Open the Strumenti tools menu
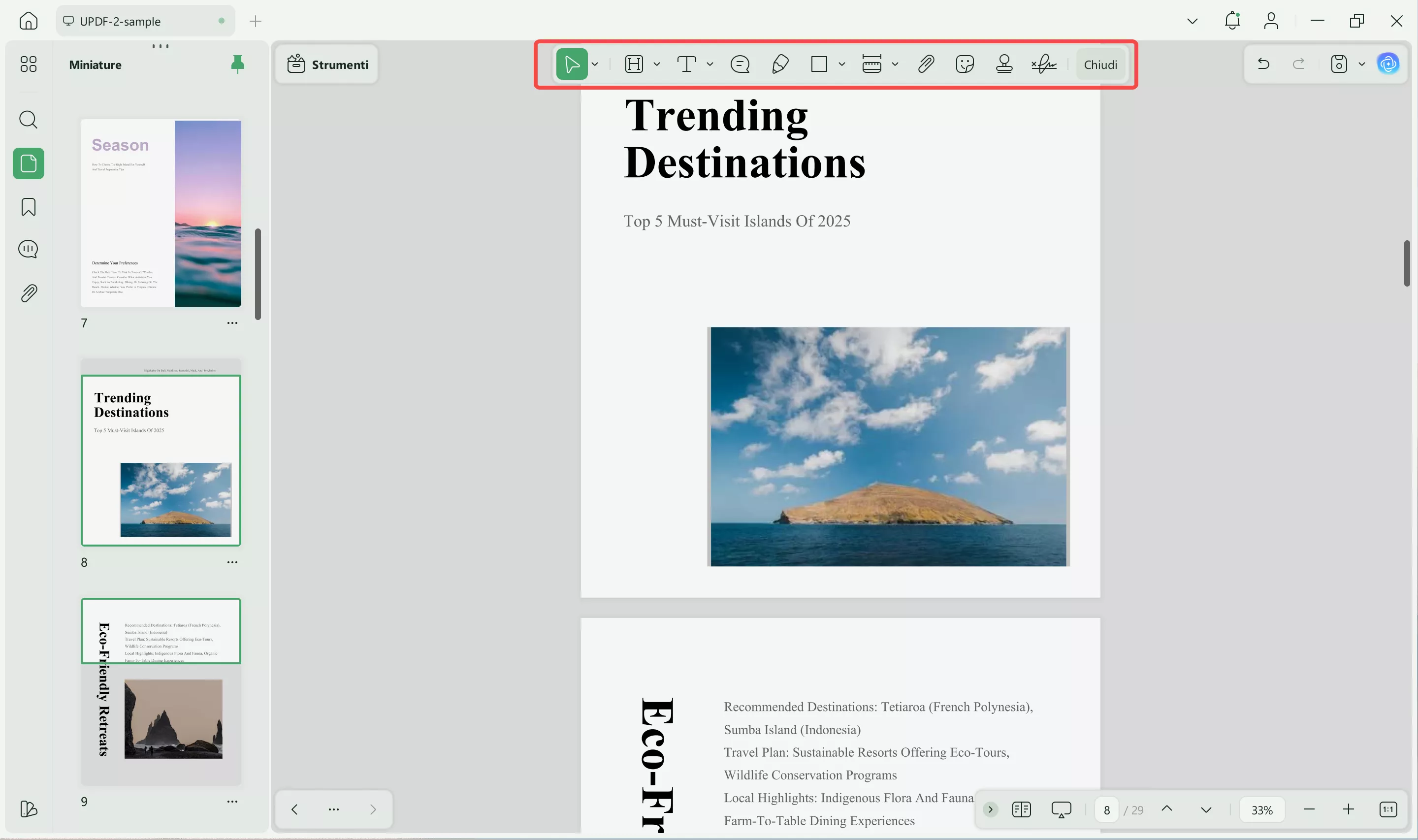The height and width of the screenshot is (840, 1418). pos(327,64)
